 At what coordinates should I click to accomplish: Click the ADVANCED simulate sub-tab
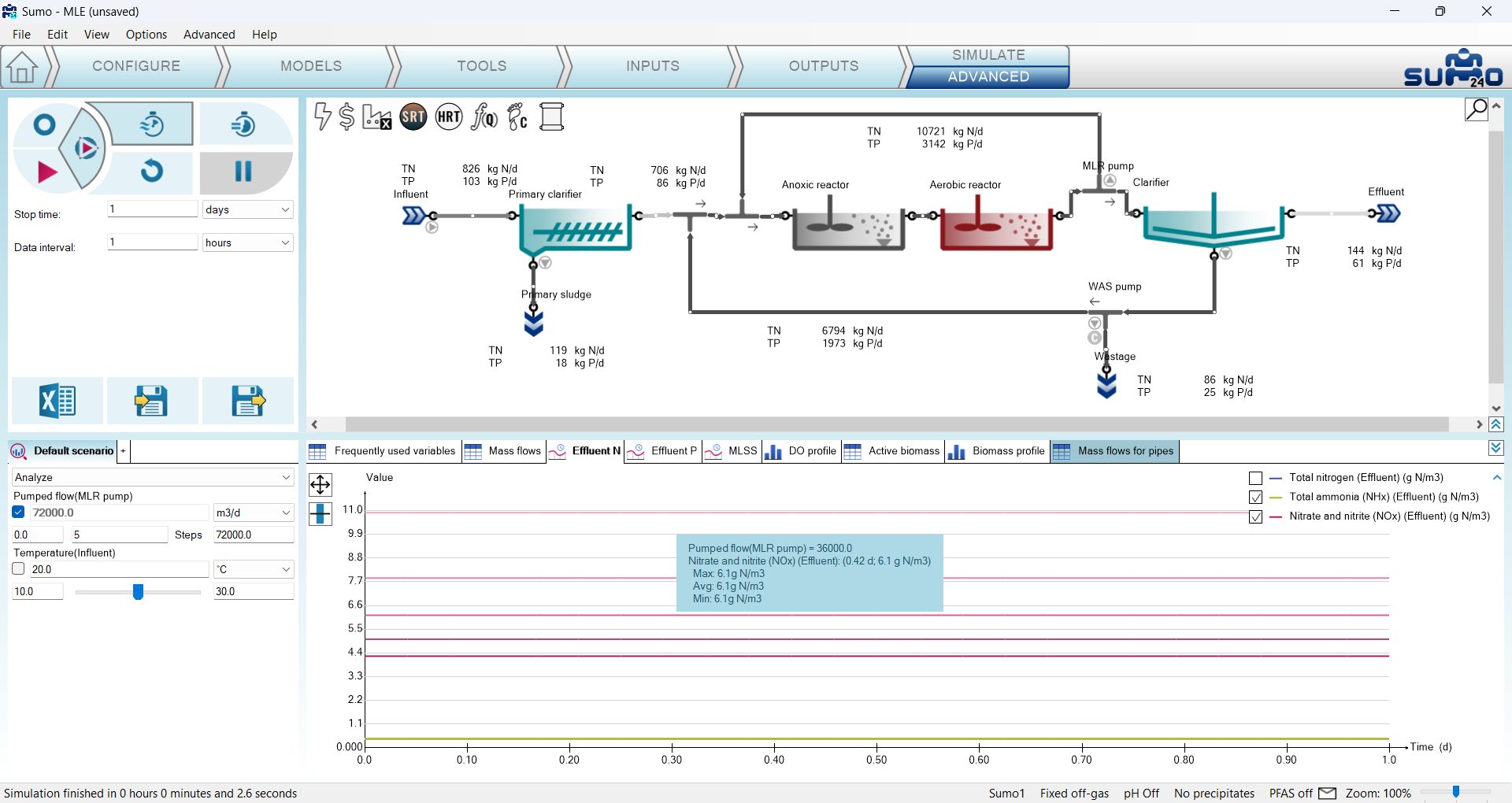click(988, 77)
